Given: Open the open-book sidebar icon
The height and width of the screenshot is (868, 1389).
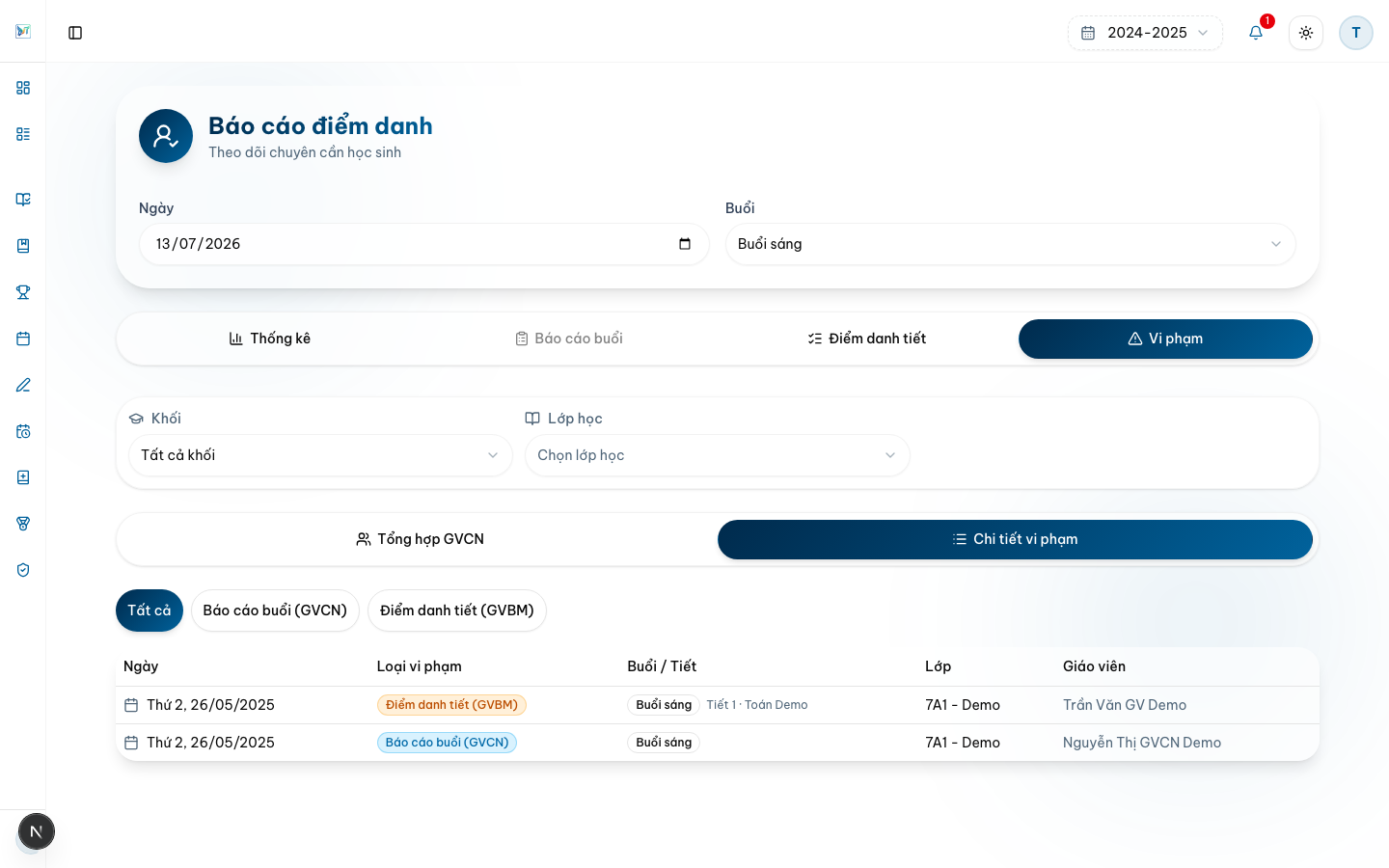Looking at the screenshot, I should (23, 200).
